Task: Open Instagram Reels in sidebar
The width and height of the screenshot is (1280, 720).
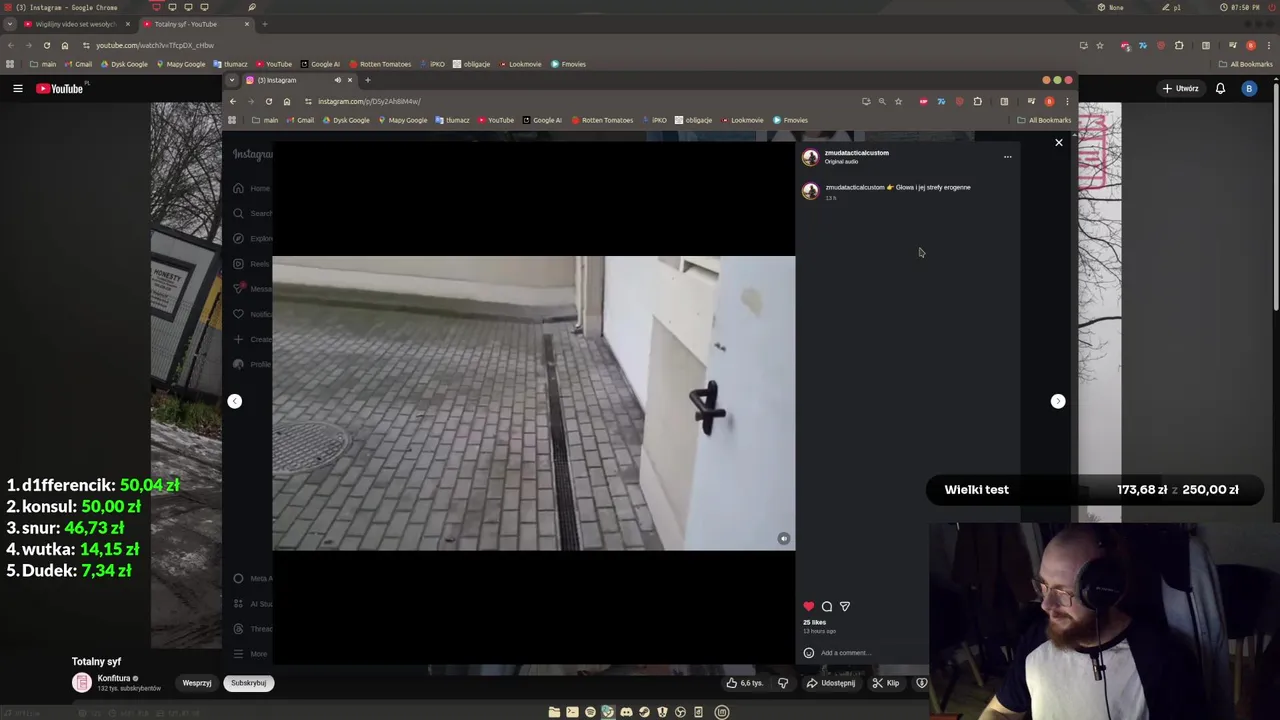Action: 250,263
